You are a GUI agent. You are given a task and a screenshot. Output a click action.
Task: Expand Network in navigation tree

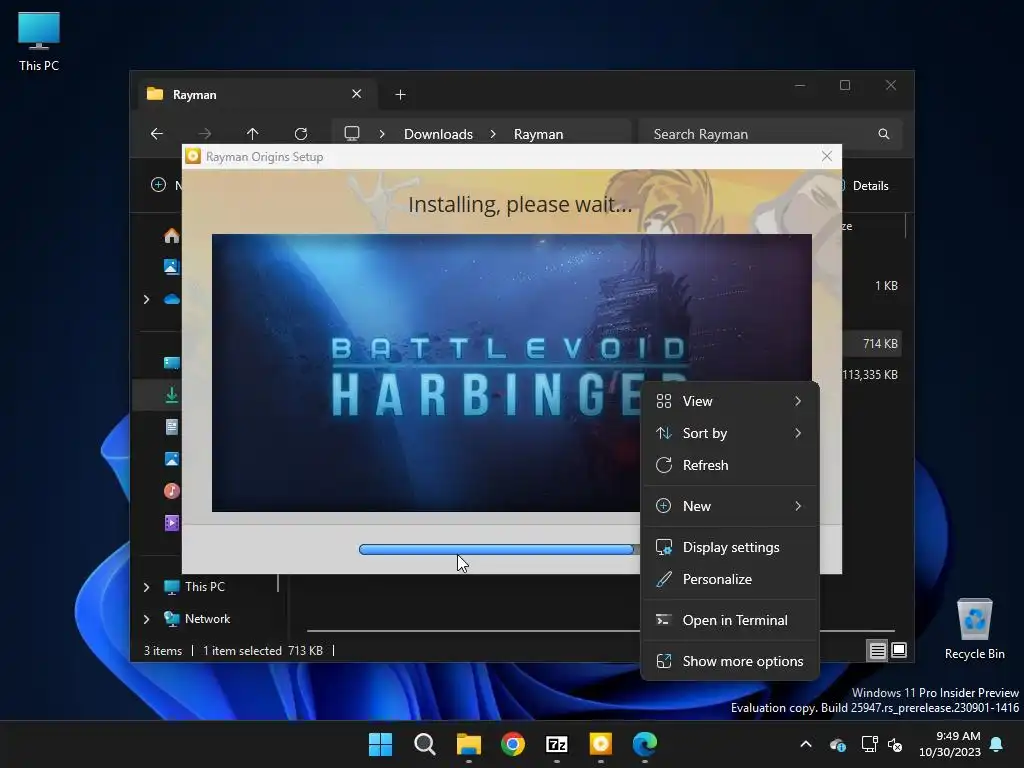146,619
